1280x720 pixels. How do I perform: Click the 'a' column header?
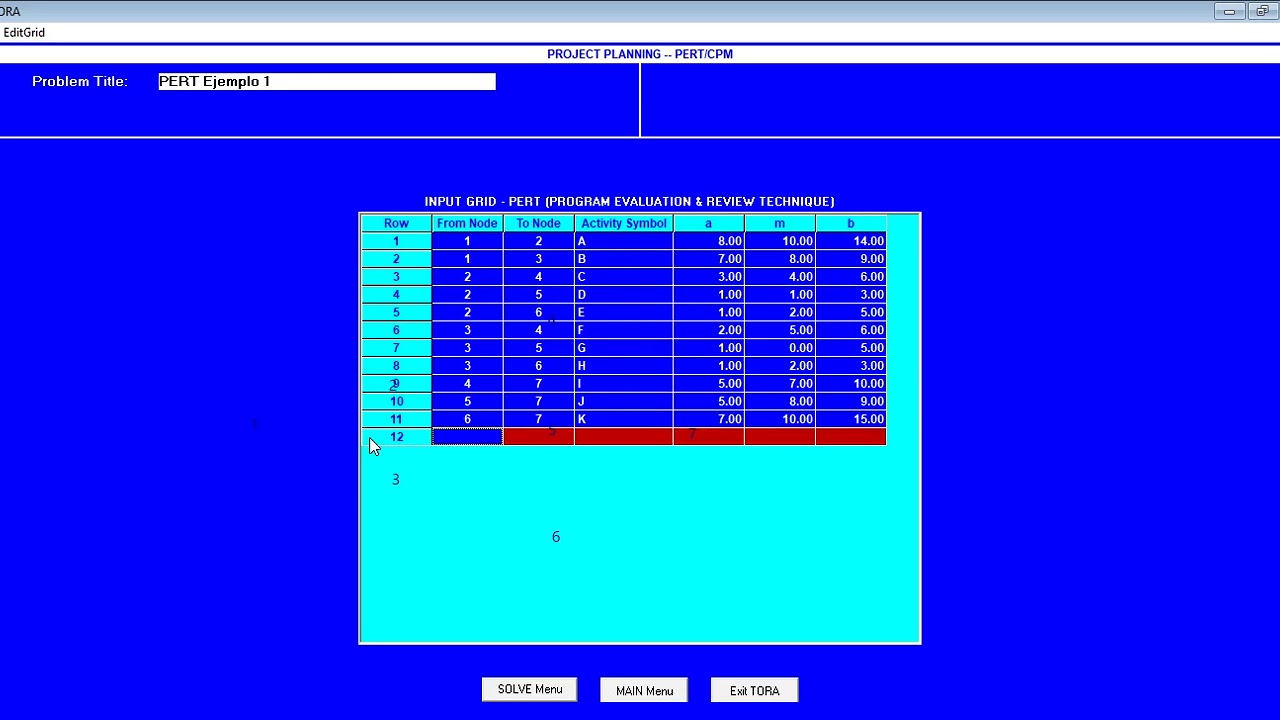[x=708, y=223]
